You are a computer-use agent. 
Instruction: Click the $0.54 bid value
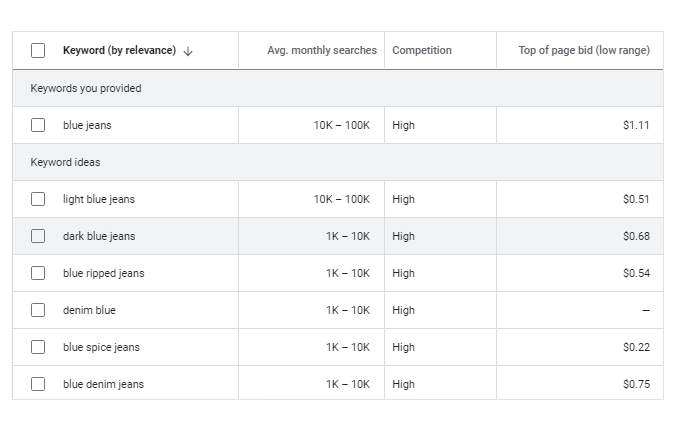tap(636, 273)
